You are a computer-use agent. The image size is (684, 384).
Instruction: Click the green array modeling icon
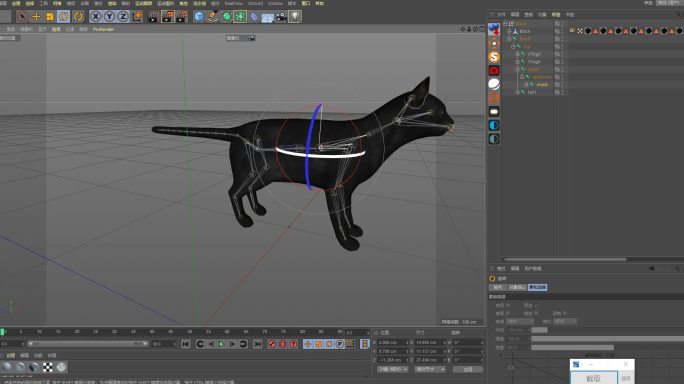[x=240, y=17]
